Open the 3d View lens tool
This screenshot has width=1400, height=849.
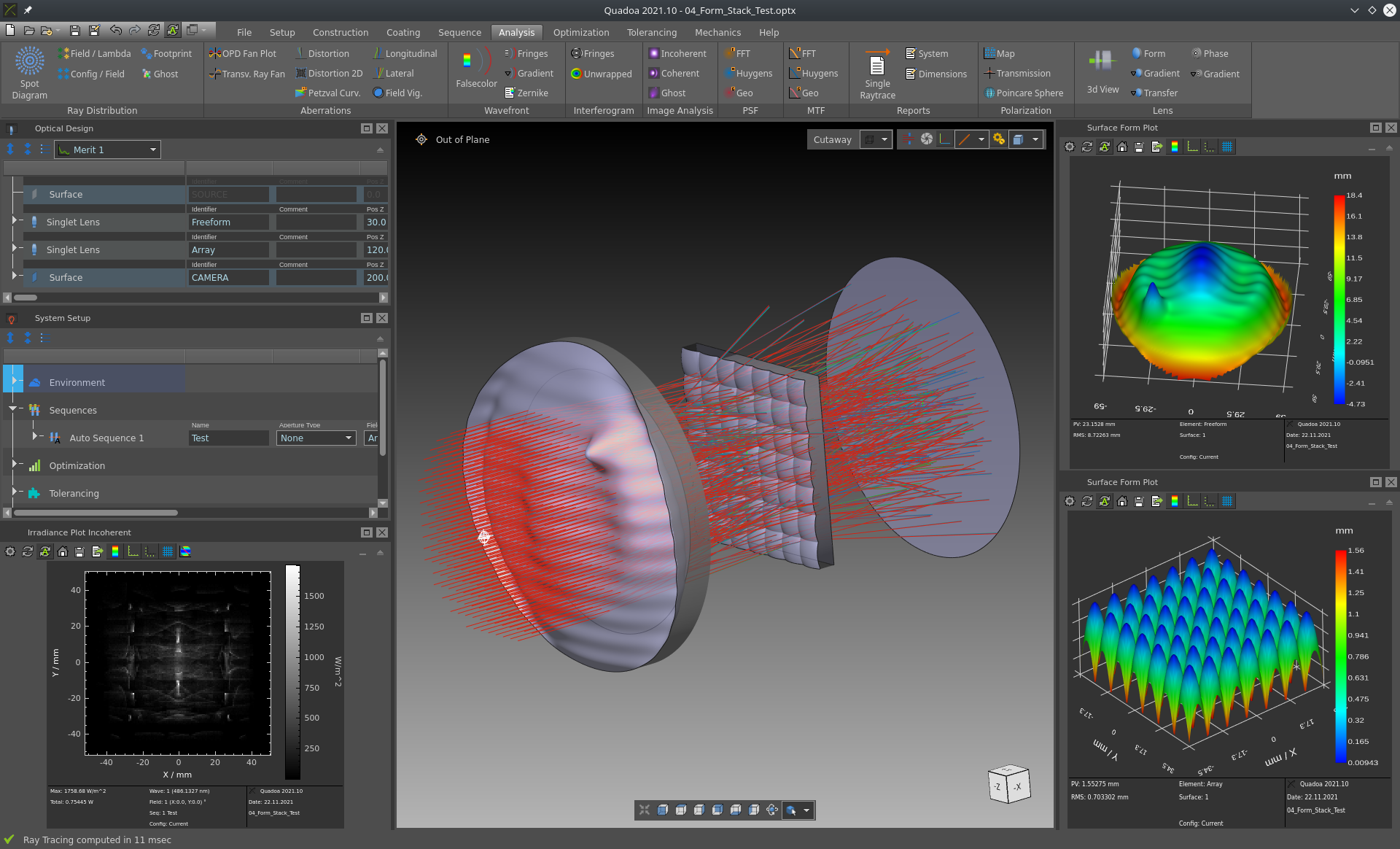1102,71
